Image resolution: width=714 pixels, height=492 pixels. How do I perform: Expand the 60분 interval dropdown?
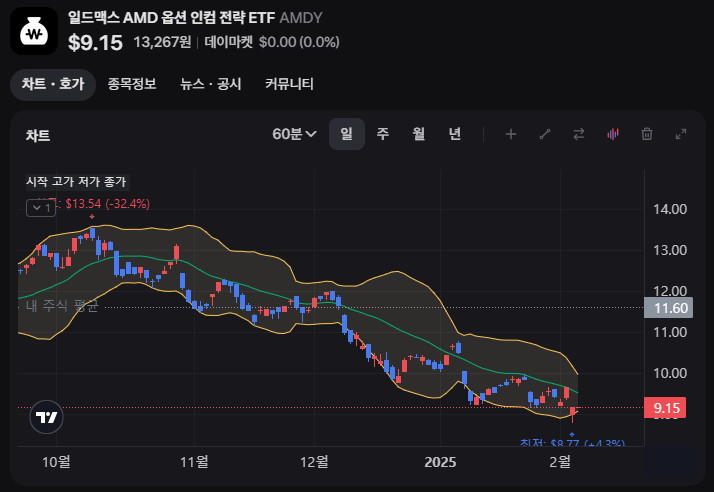(x=294, y=134)
